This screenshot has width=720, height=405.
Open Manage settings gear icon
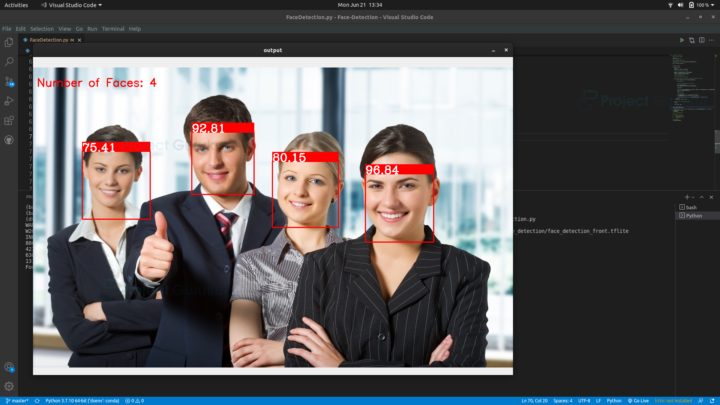(9, 386)
